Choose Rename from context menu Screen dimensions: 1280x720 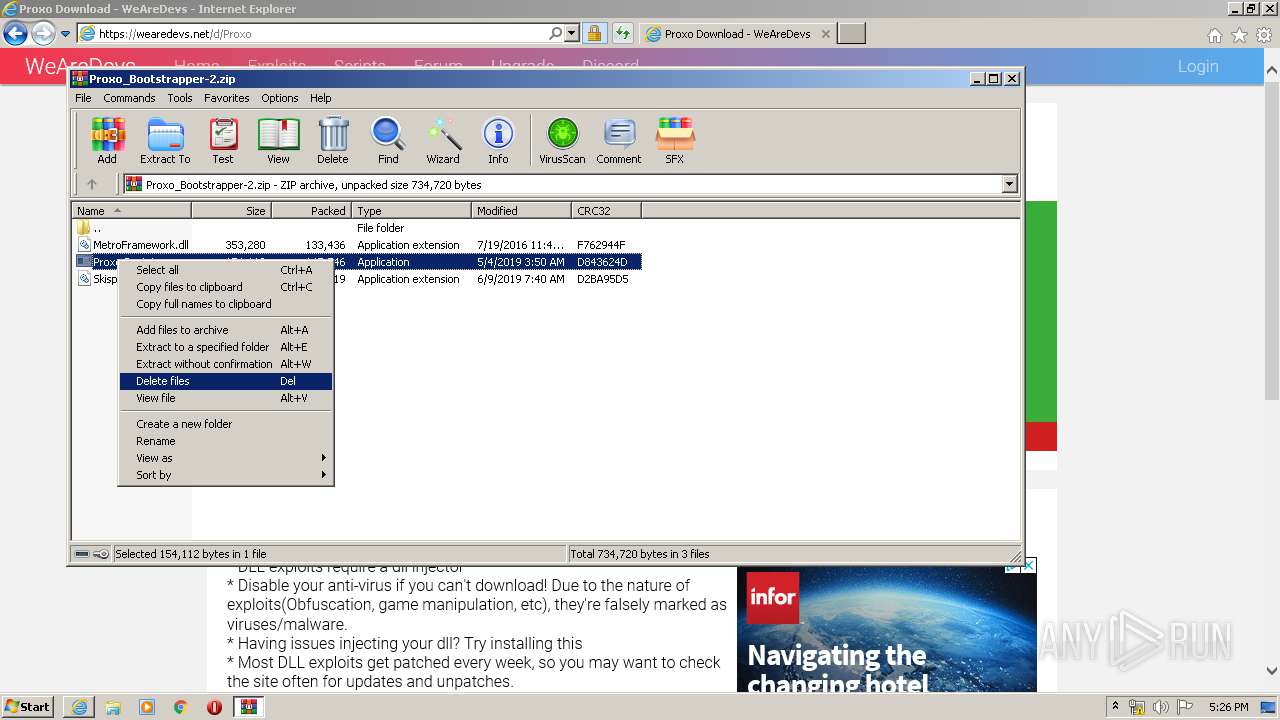(226, 441)
